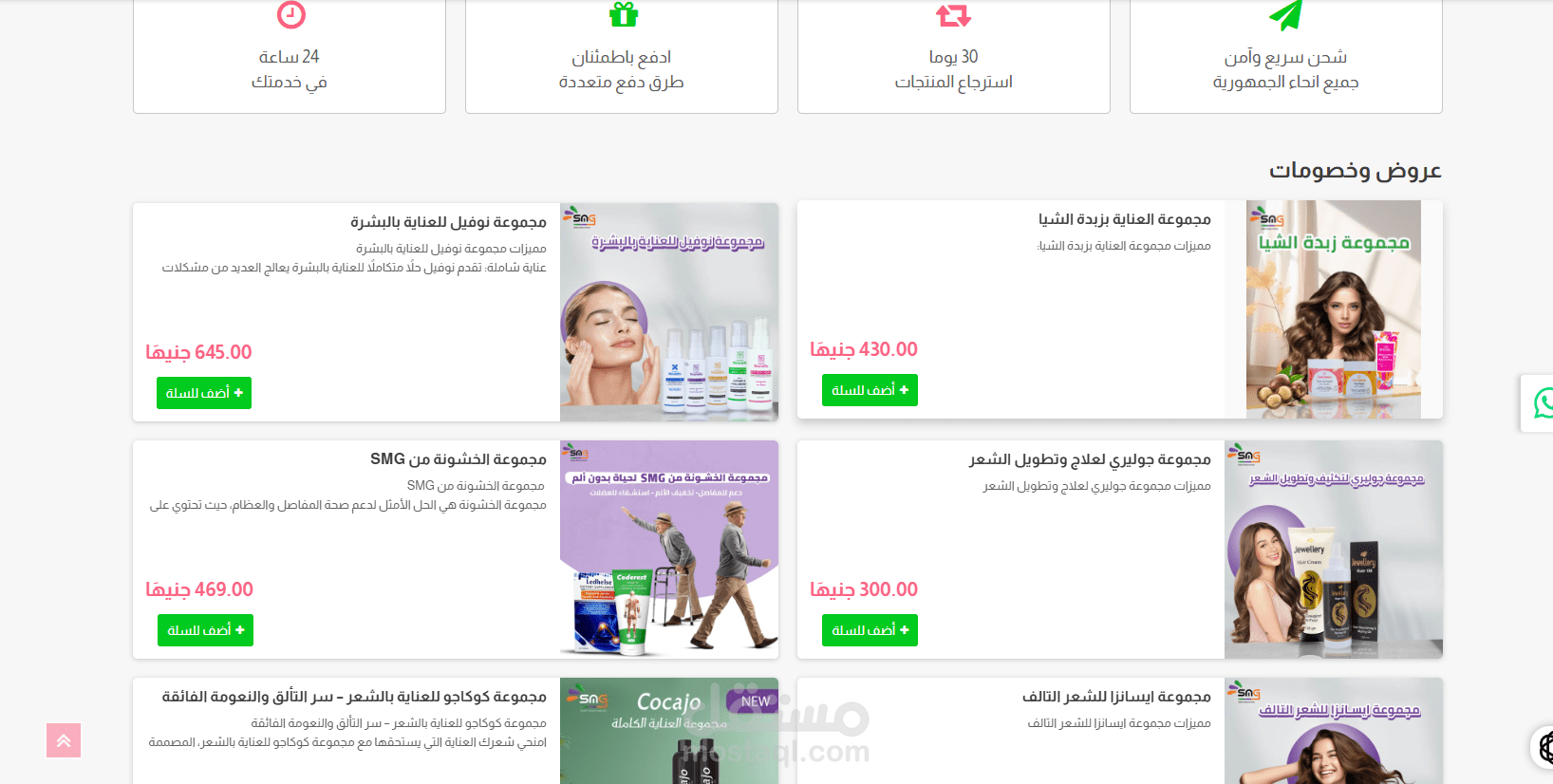
Task: Click the pink scroll-to-top arrow button
Action: (64, 740)
